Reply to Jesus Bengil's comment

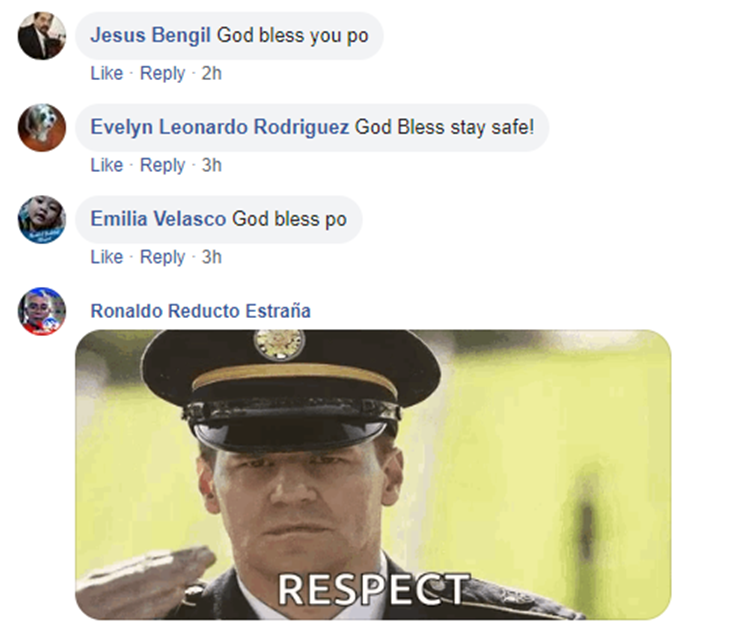[162, 74]
